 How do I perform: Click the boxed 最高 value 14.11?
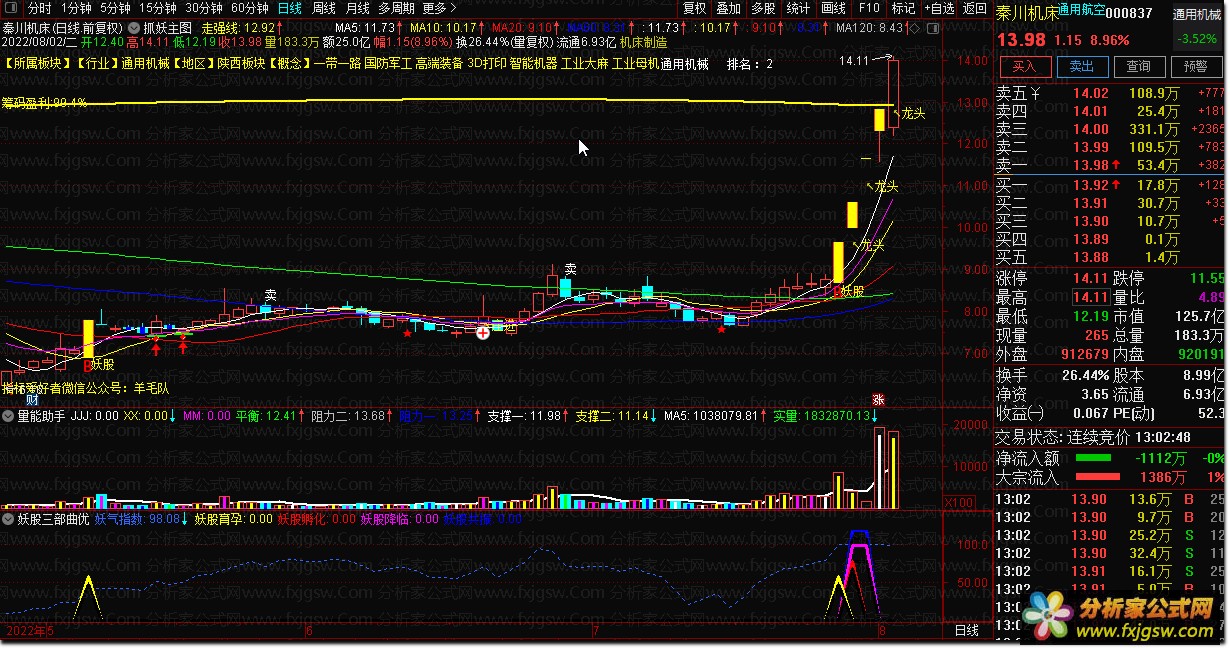coord(1090,297)
